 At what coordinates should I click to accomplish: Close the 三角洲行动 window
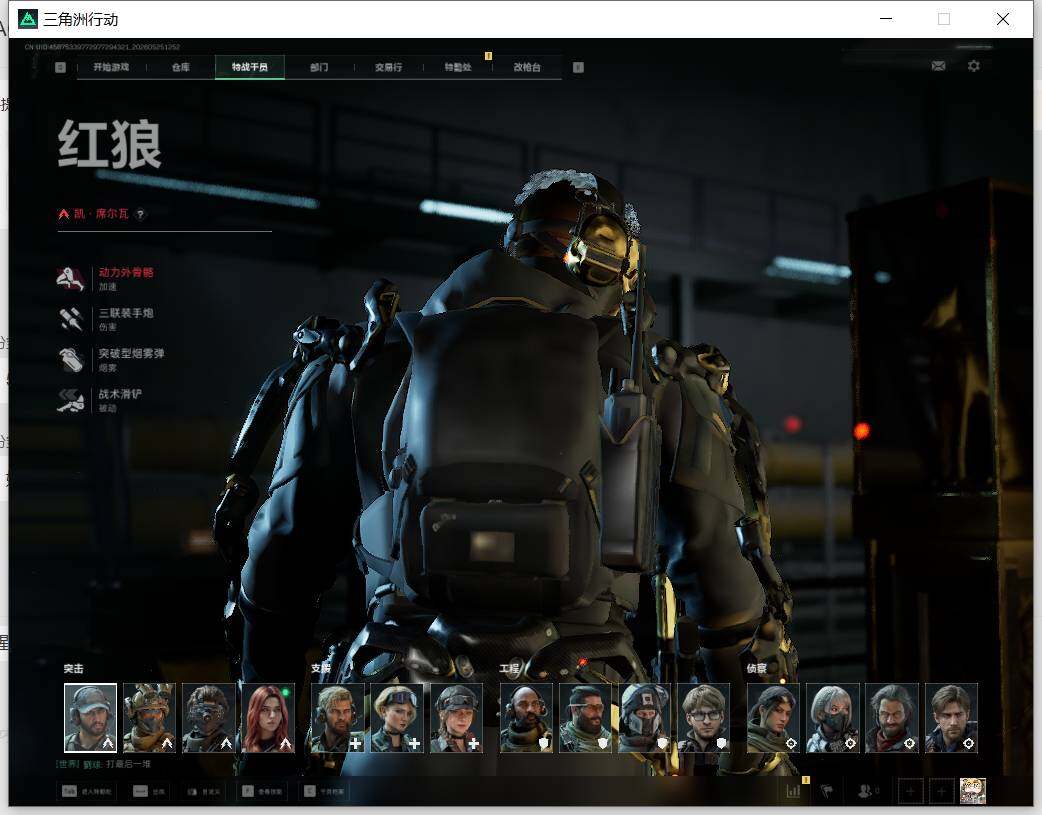click(1003, 19)
